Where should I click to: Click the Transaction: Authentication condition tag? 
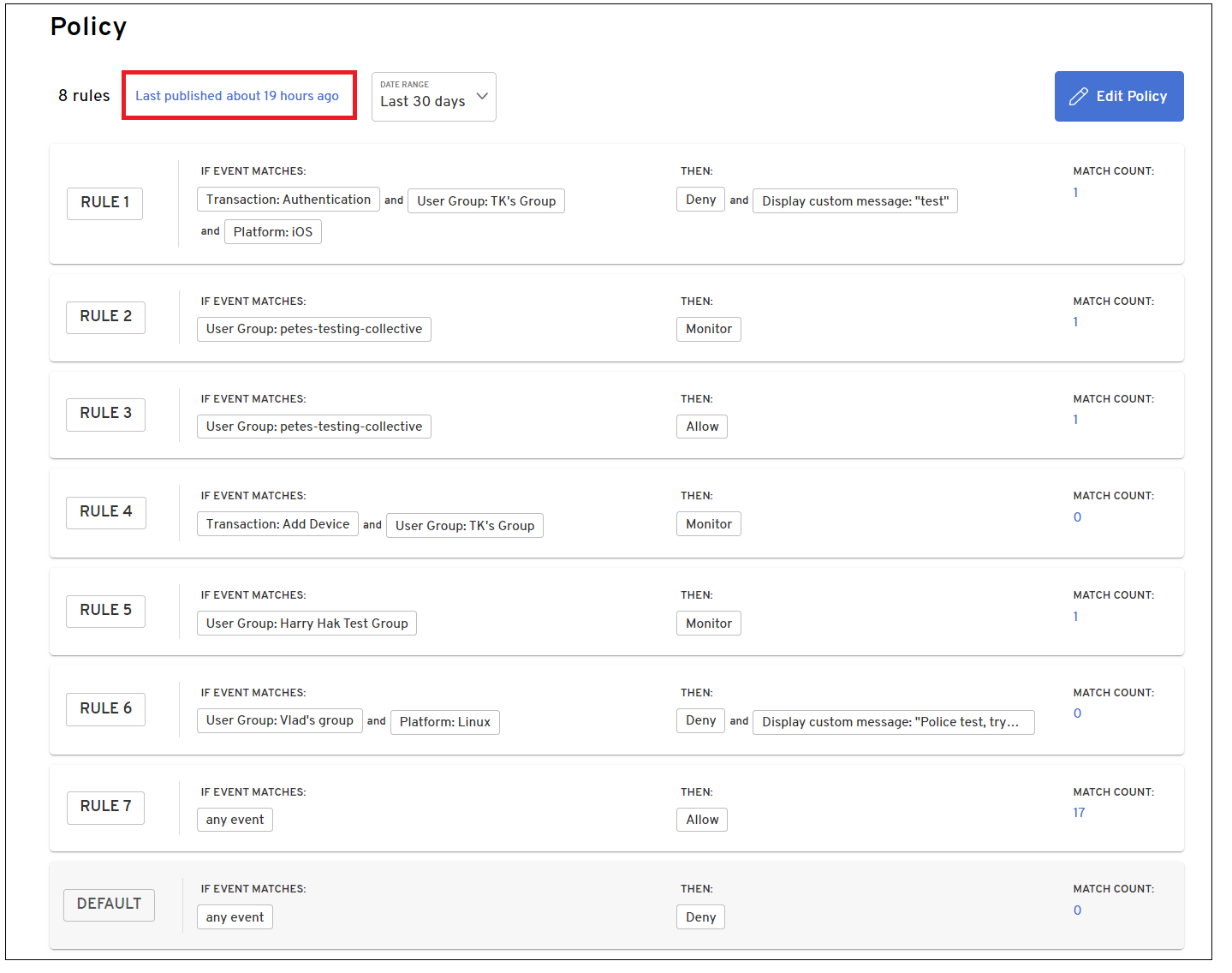click(x=288, y=200)
